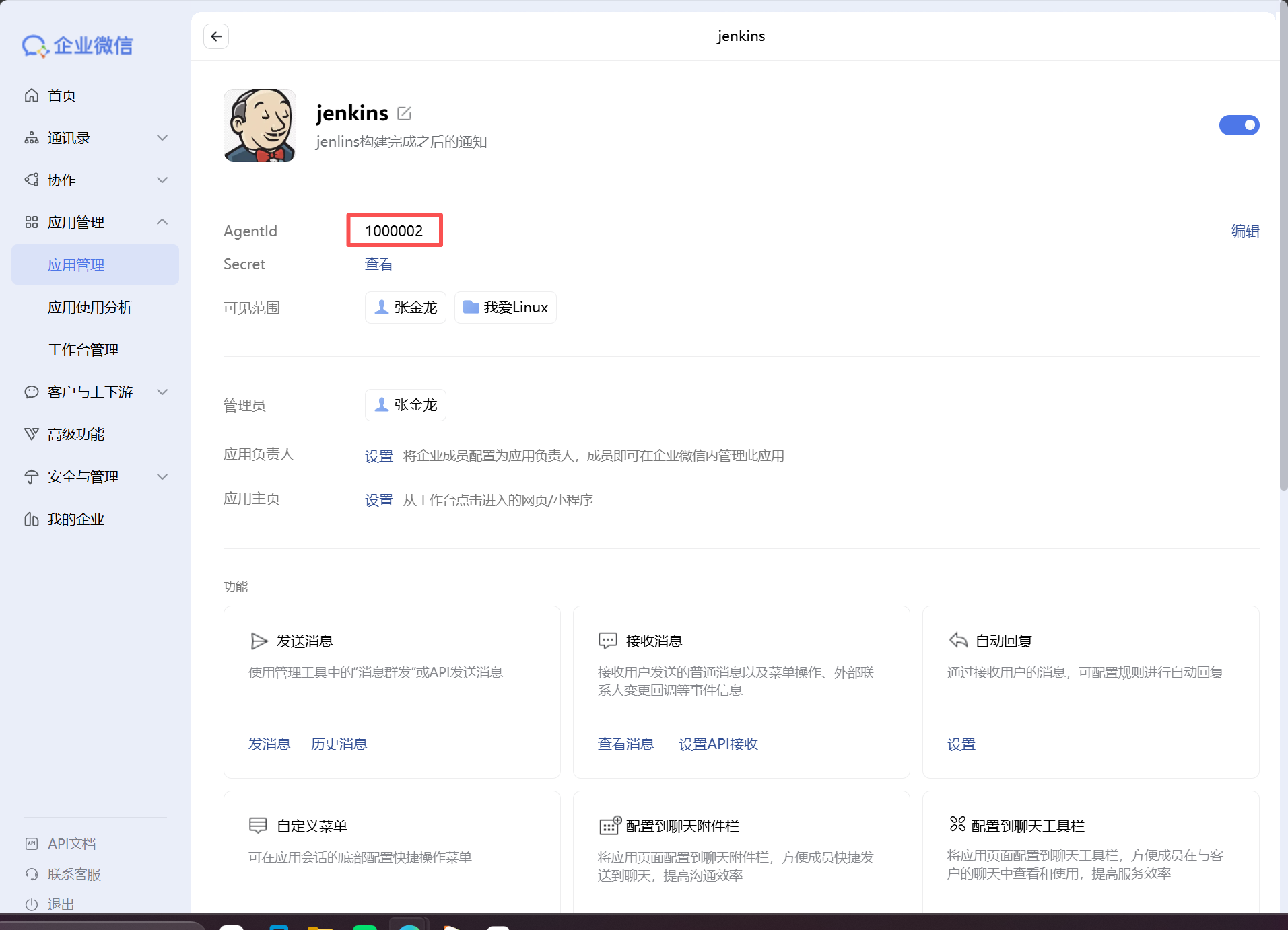
Task: Click the API文档 icon
Action: point(32,843)
